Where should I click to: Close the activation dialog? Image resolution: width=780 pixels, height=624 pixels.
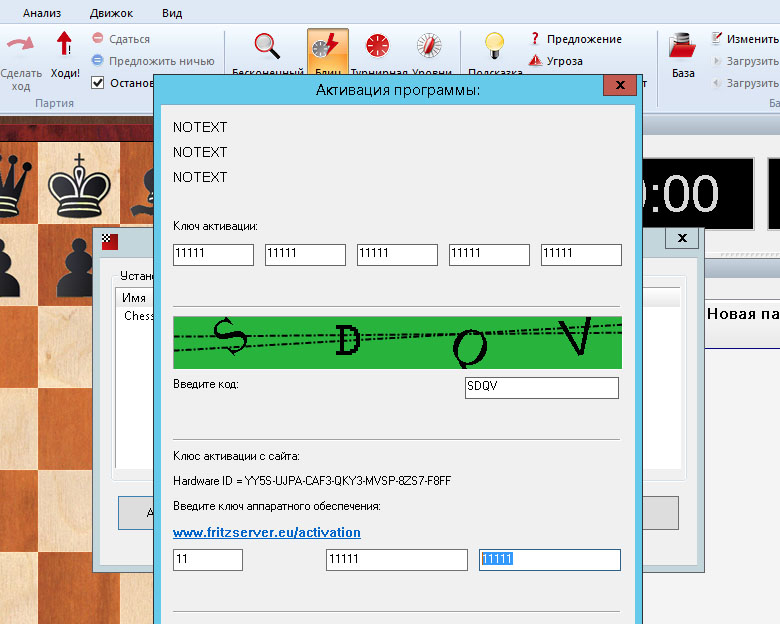pos(620,85)
